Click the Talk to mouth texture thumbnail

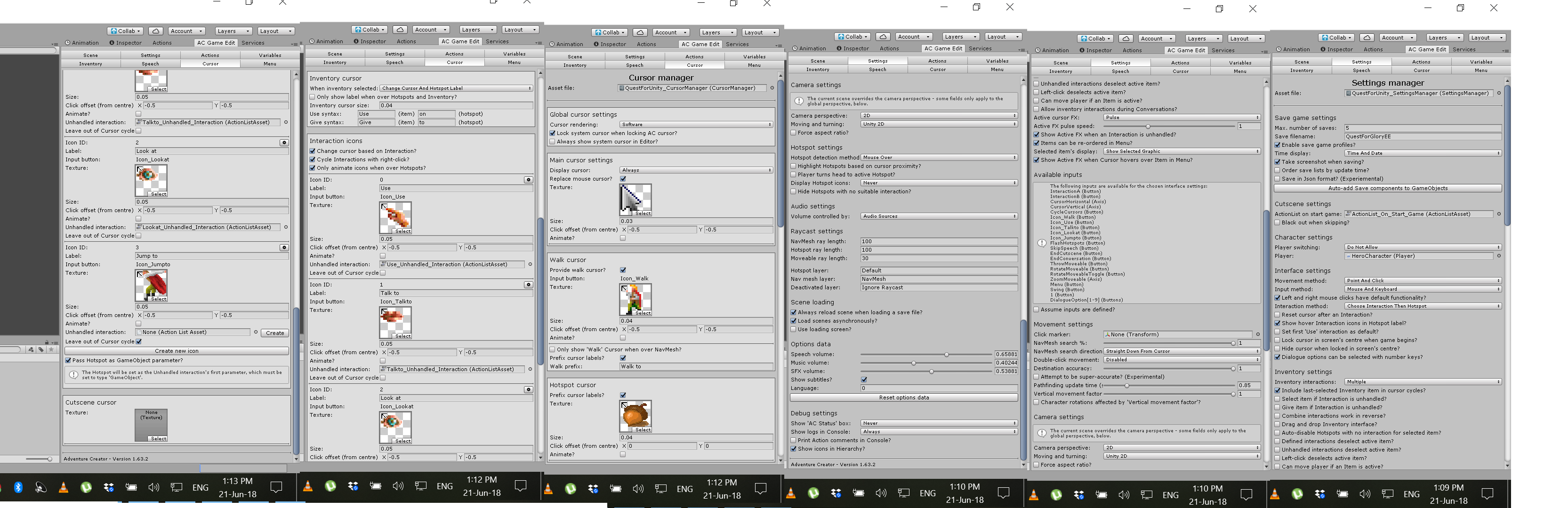(395, 323)
